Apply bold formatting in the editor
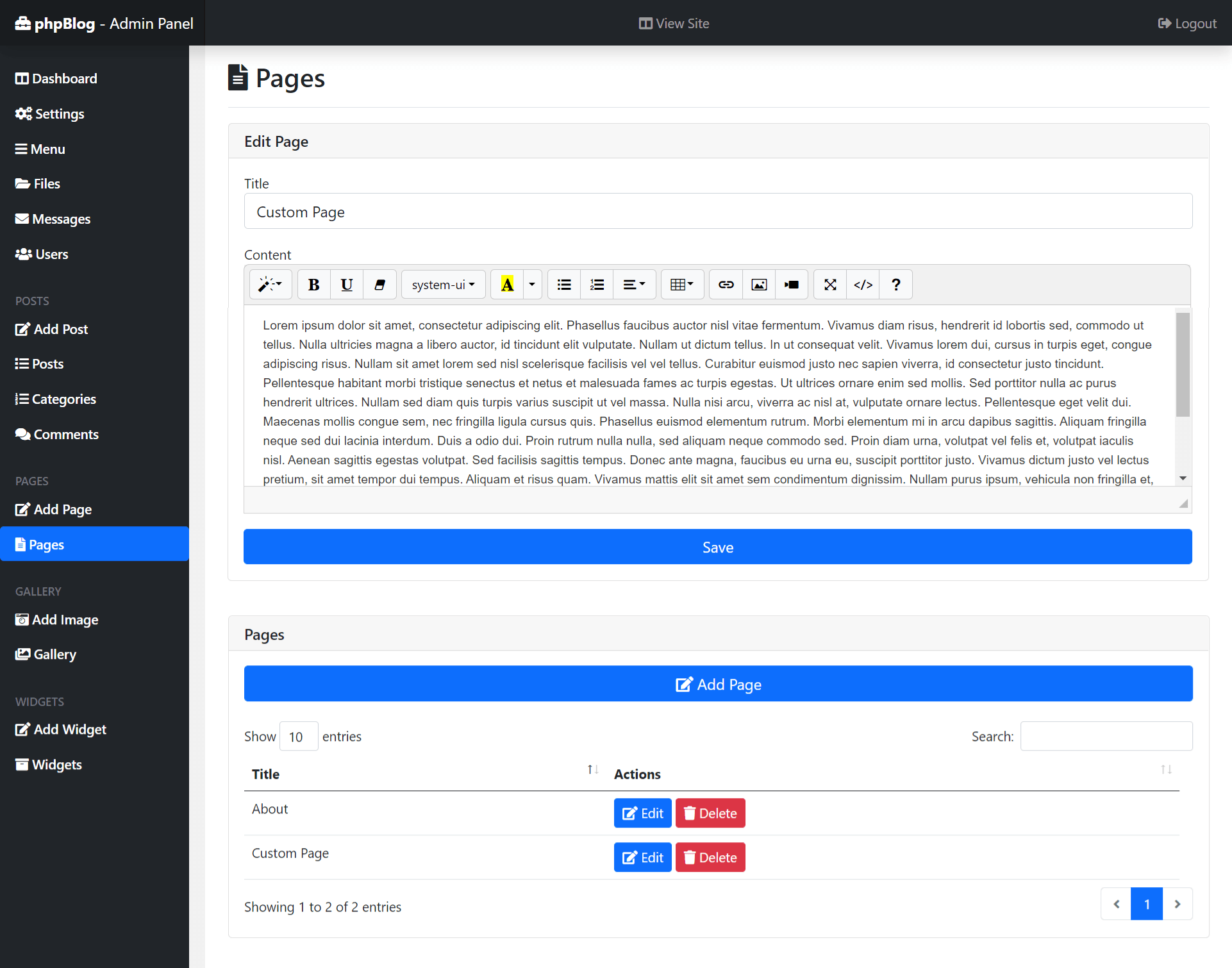 coord(313,284)
